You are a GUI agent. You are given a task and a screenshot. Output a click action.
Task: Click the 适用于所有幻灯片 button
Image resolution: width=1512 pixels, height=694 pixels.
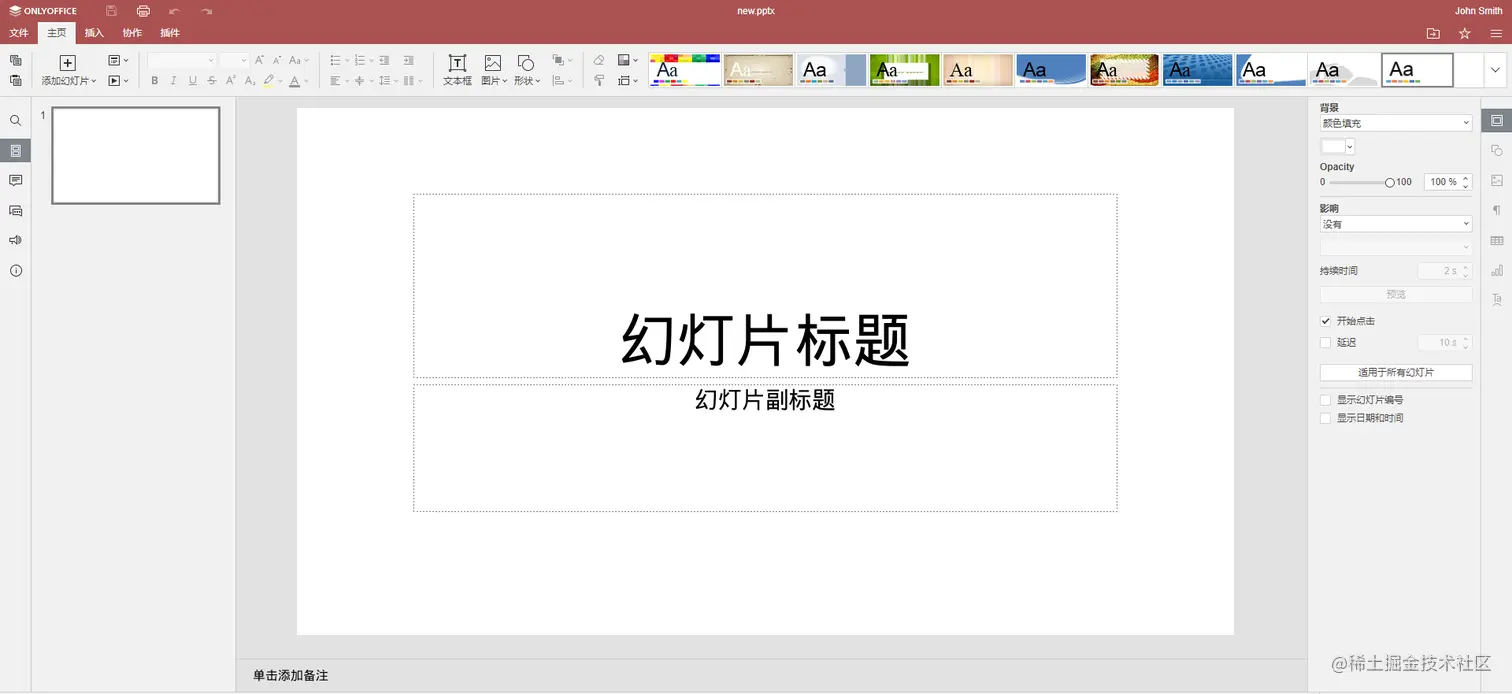click(1395, 372)
